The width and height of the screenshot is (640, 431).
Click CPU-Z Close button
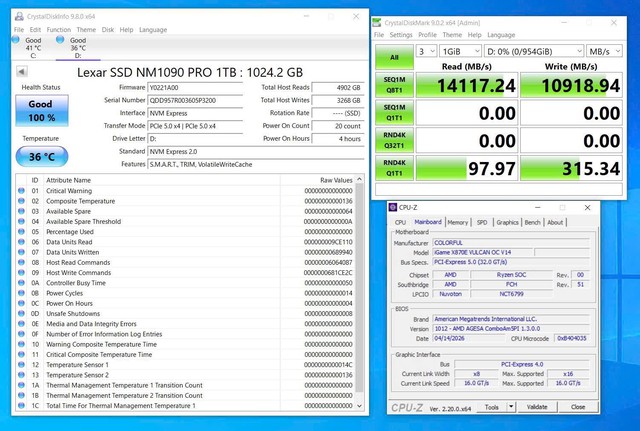click(x=578, y=407)
